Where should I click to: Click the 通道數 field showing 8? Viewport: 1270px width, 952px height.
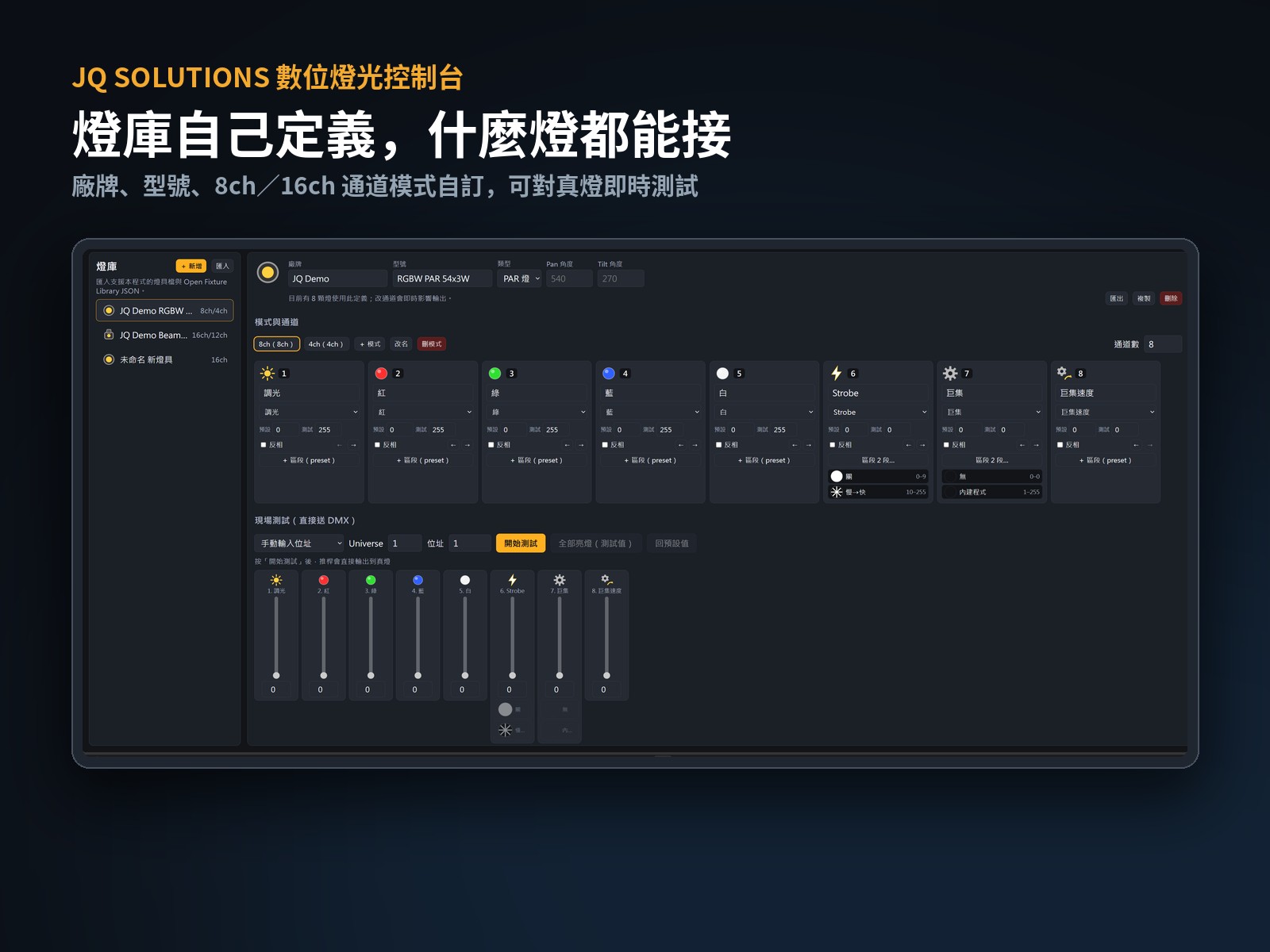[x=1163, y=344]
